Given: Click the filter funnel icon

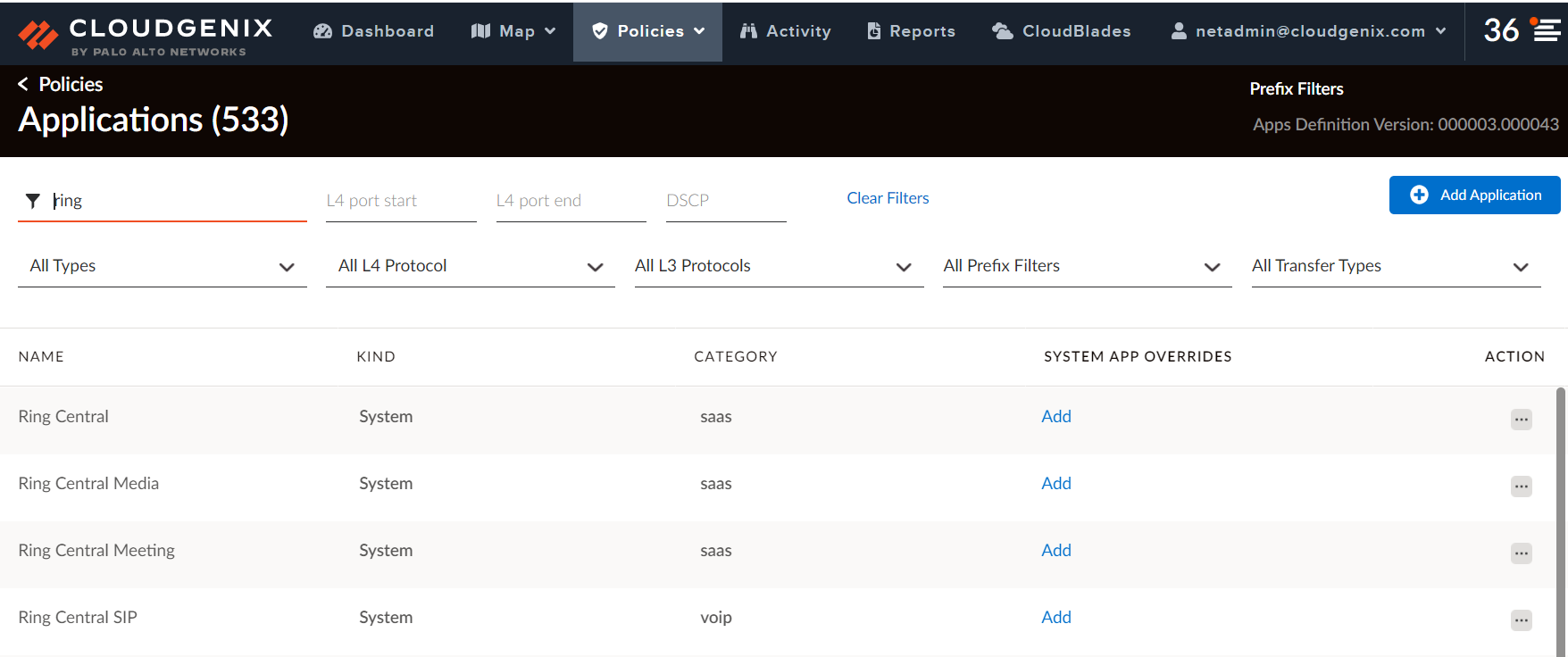Looking at the screenshot, I should pyautogui.click(x=33, y=201).
